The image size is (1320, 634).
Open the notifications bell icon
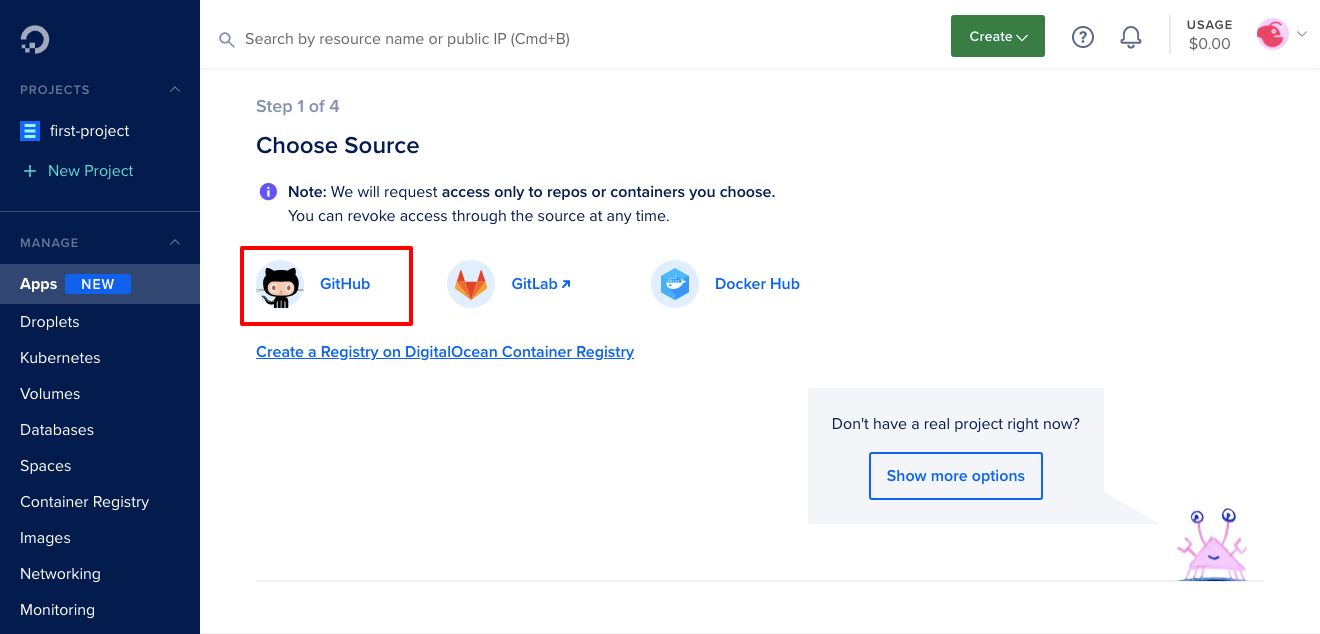tap(1131, 37)
